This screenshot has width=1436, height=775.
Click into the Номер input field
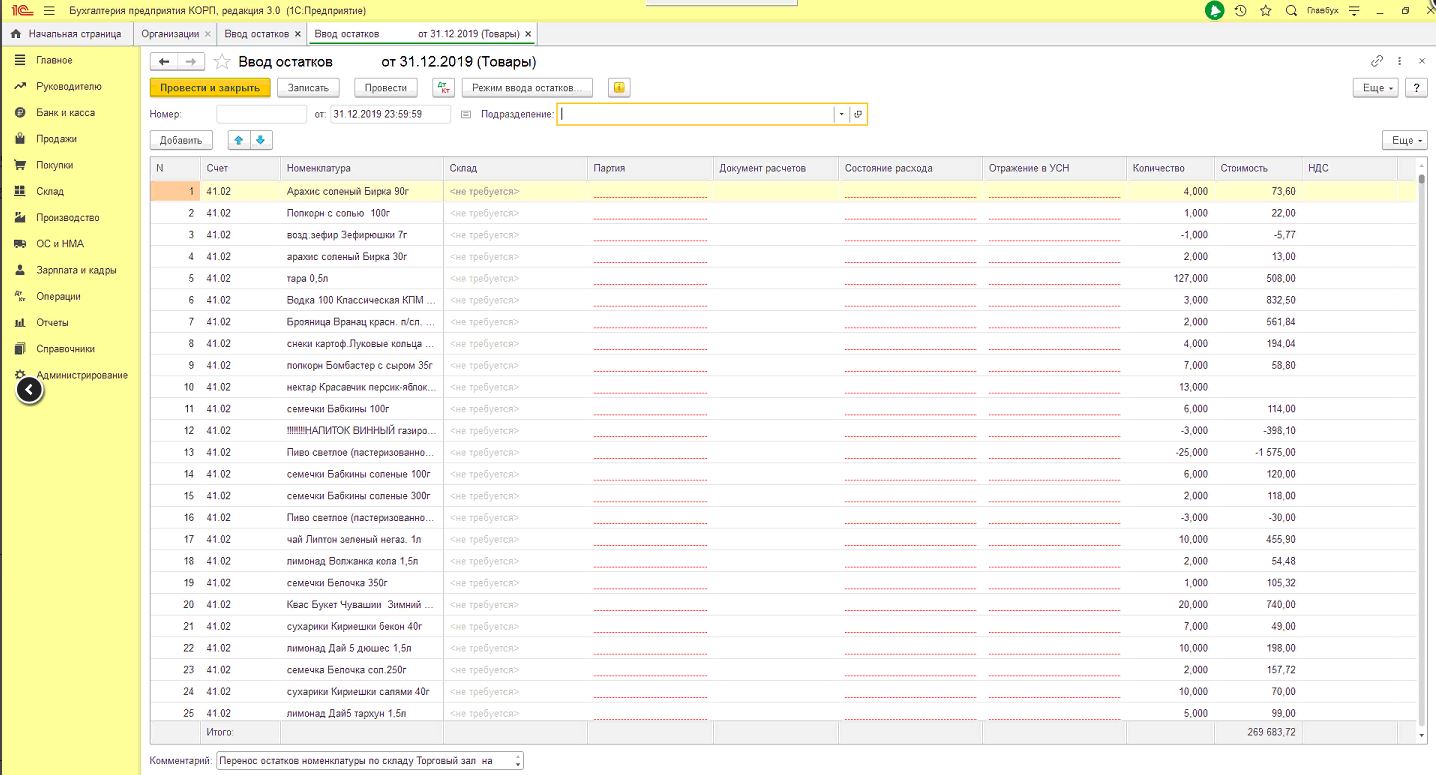(260, 114)
